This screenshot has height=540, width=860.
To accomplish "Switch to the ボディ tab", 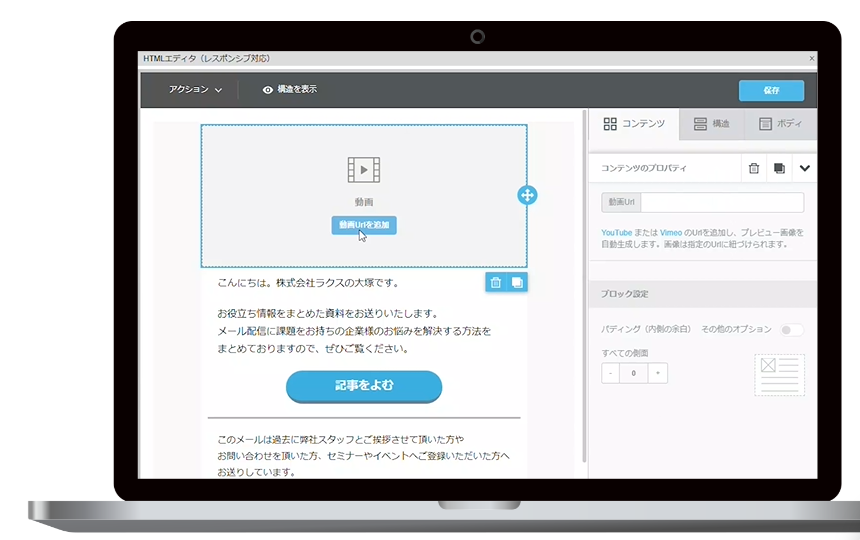I will [780, 124].
